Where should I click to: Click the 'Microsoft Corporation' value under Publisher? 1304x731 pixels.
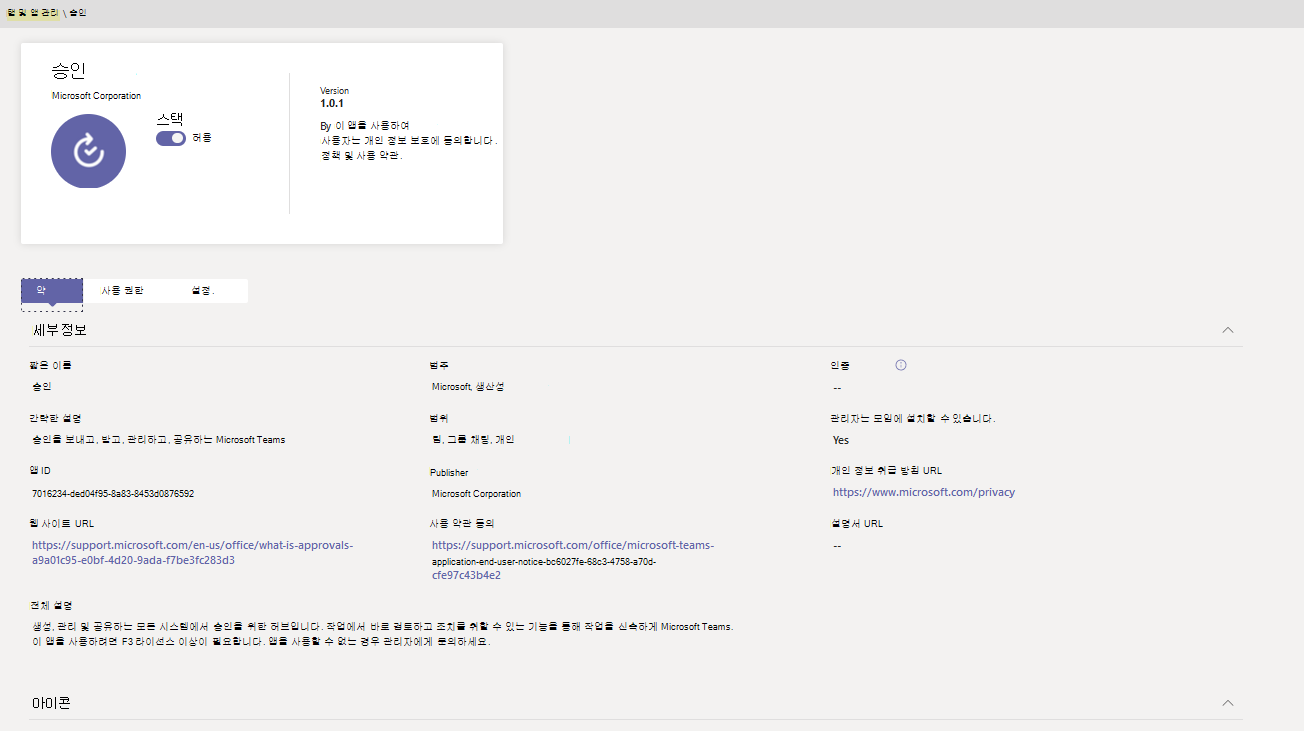[476, 494]
